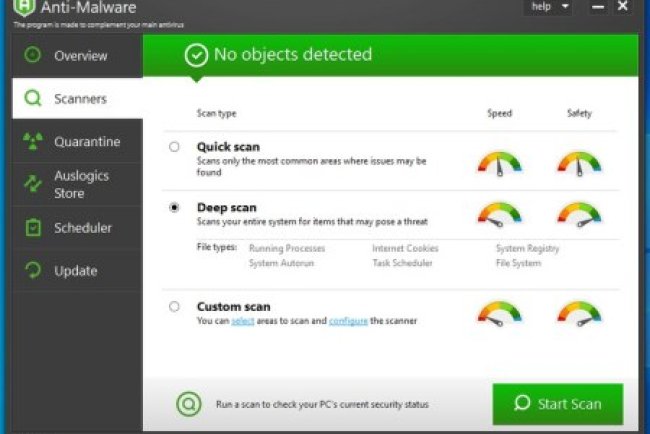Click the Quick scan Speed gauge

coord(500,164)
